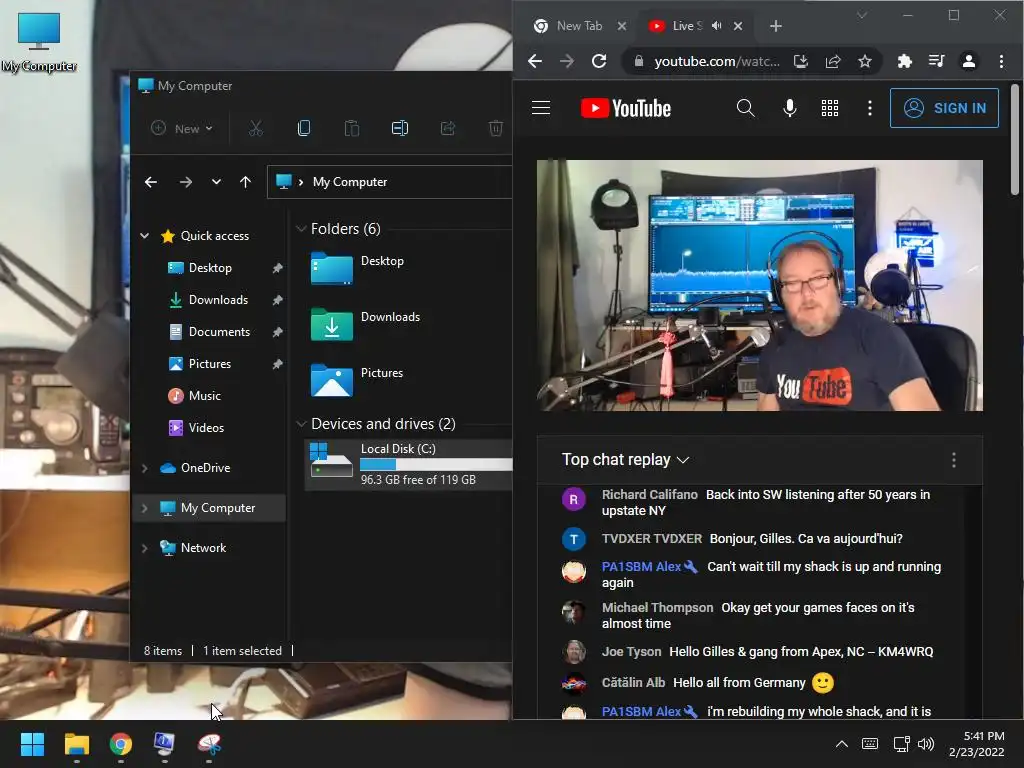Select Downloads in Quick access sidebar
This screenshot has height=768, width=1024.
coord(217,300)
